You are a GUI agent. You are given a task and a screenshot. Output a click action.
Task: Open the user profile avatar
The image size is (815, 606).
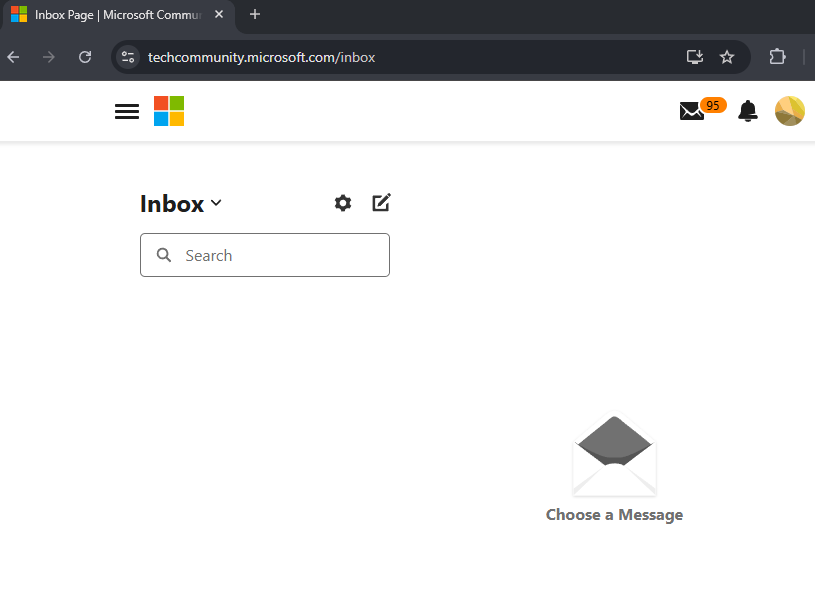pos(790,111)
